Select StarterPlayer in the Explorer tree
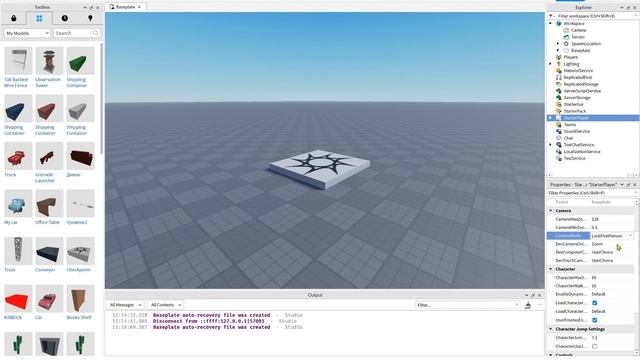Image resolution: width=640 pixels, height=360 pixels. [593, 118]
